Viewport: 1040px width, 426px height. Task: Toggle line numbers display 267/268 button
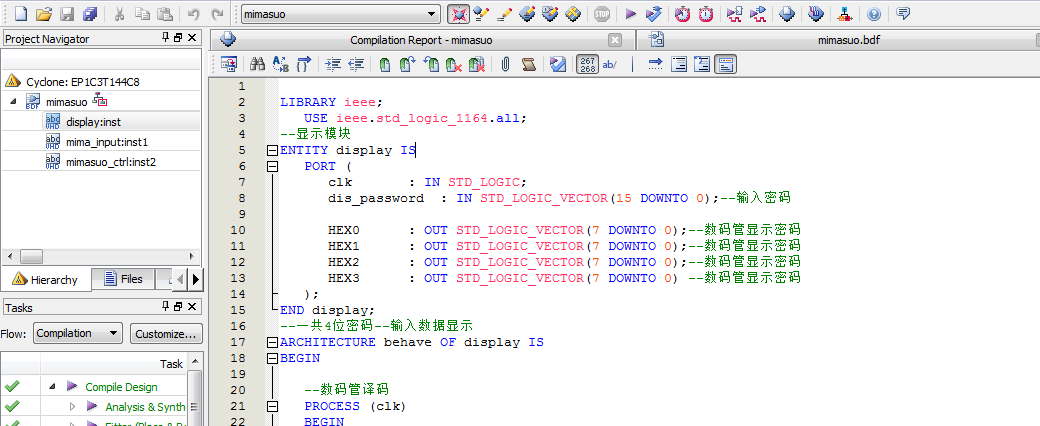[588, 64]
